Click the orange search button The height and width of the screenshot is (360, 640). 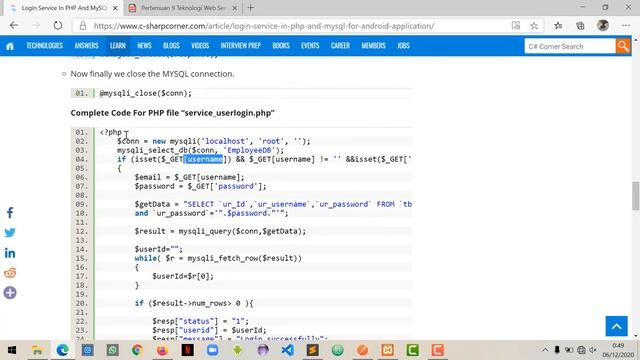pyautogui.click(x=623, y=46)
